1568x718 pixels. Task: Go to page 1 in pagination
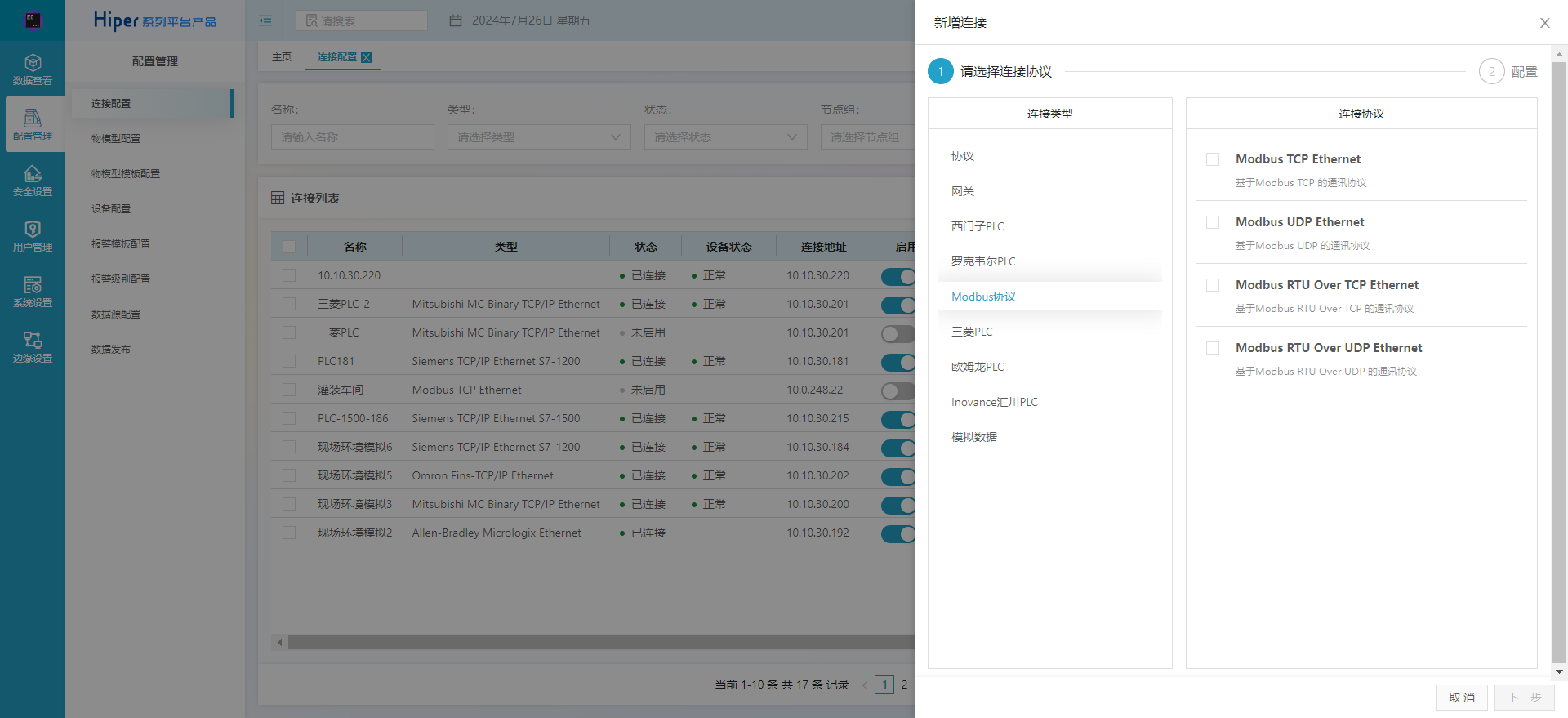[884, 685]
